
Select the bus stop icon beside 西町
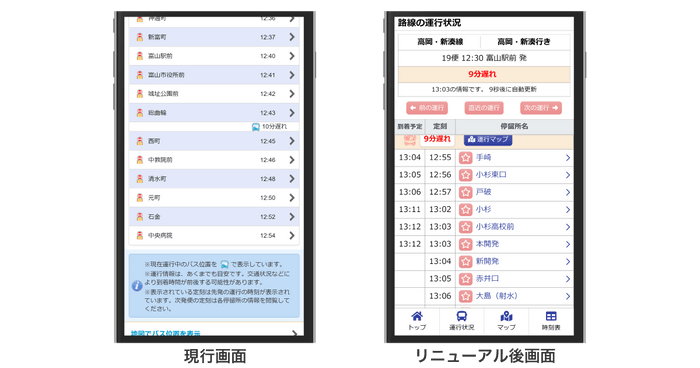140,141
